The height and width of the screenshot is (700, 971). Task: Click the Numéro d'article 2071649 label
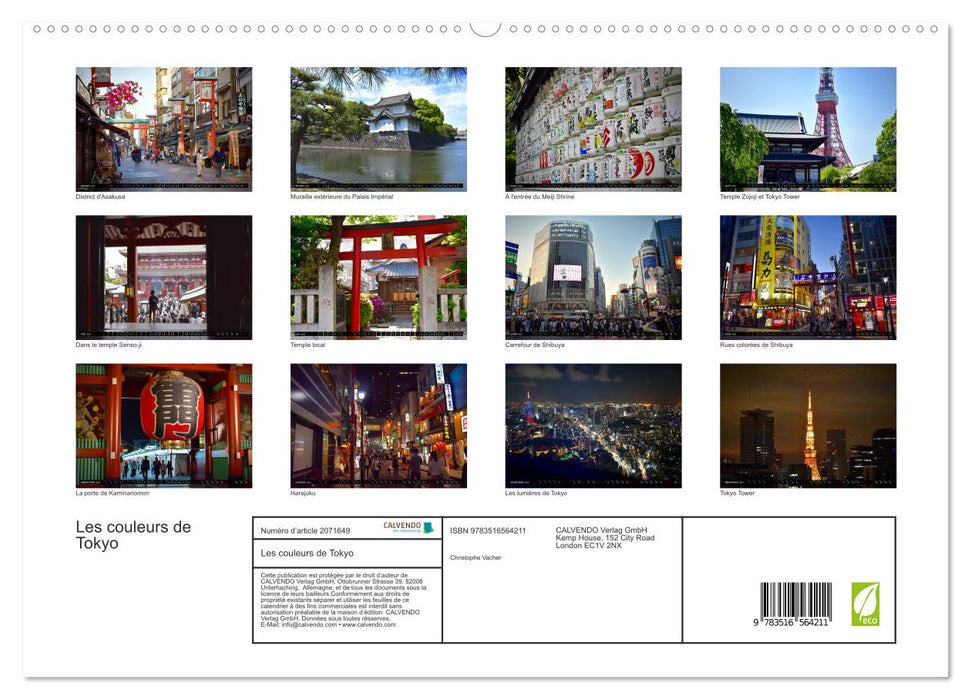[303, 529]
